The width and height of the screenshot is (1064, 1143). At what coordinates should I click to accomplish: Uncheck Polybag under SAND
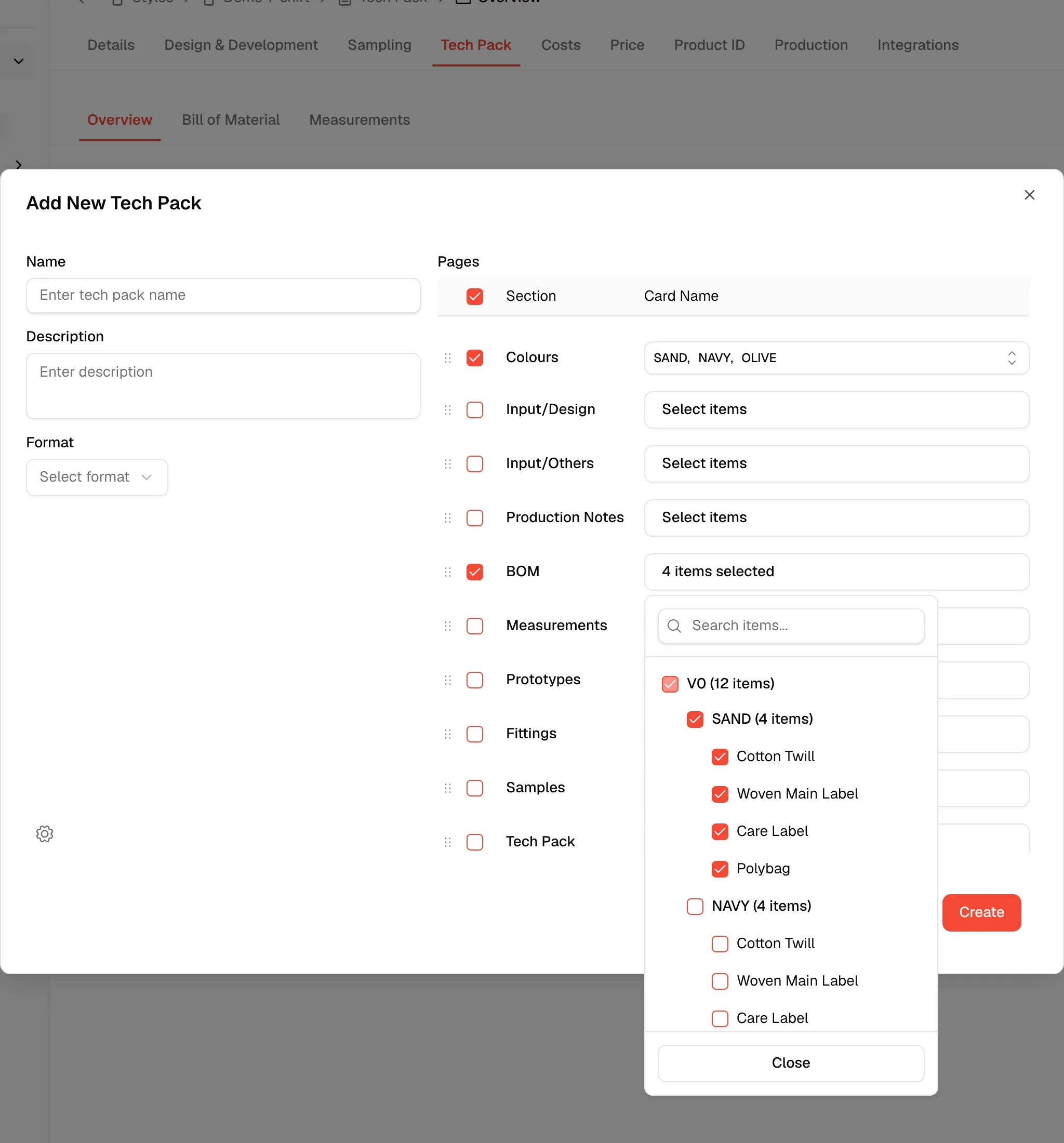pos(720,869)
